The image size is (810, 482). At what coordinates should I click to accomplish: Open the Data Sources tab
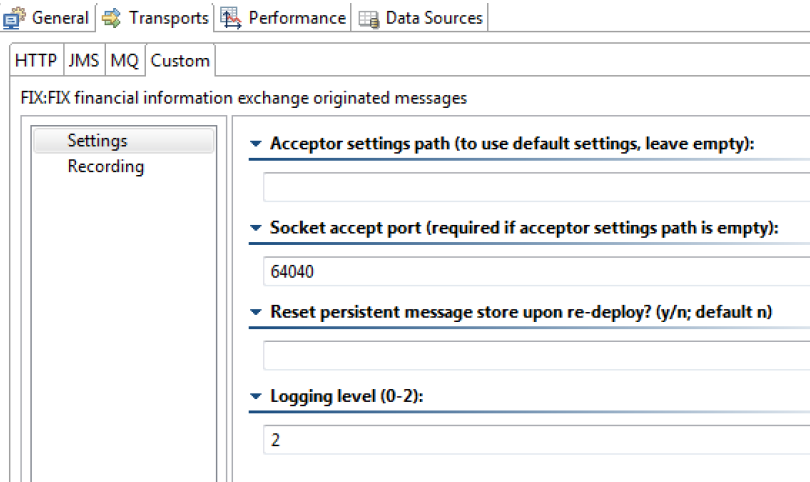pos(419,18)
